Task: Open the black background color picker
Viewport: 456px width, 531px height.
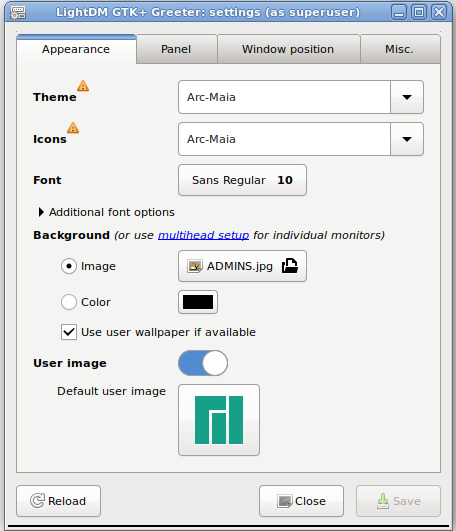Action: (x=198, y=302)
